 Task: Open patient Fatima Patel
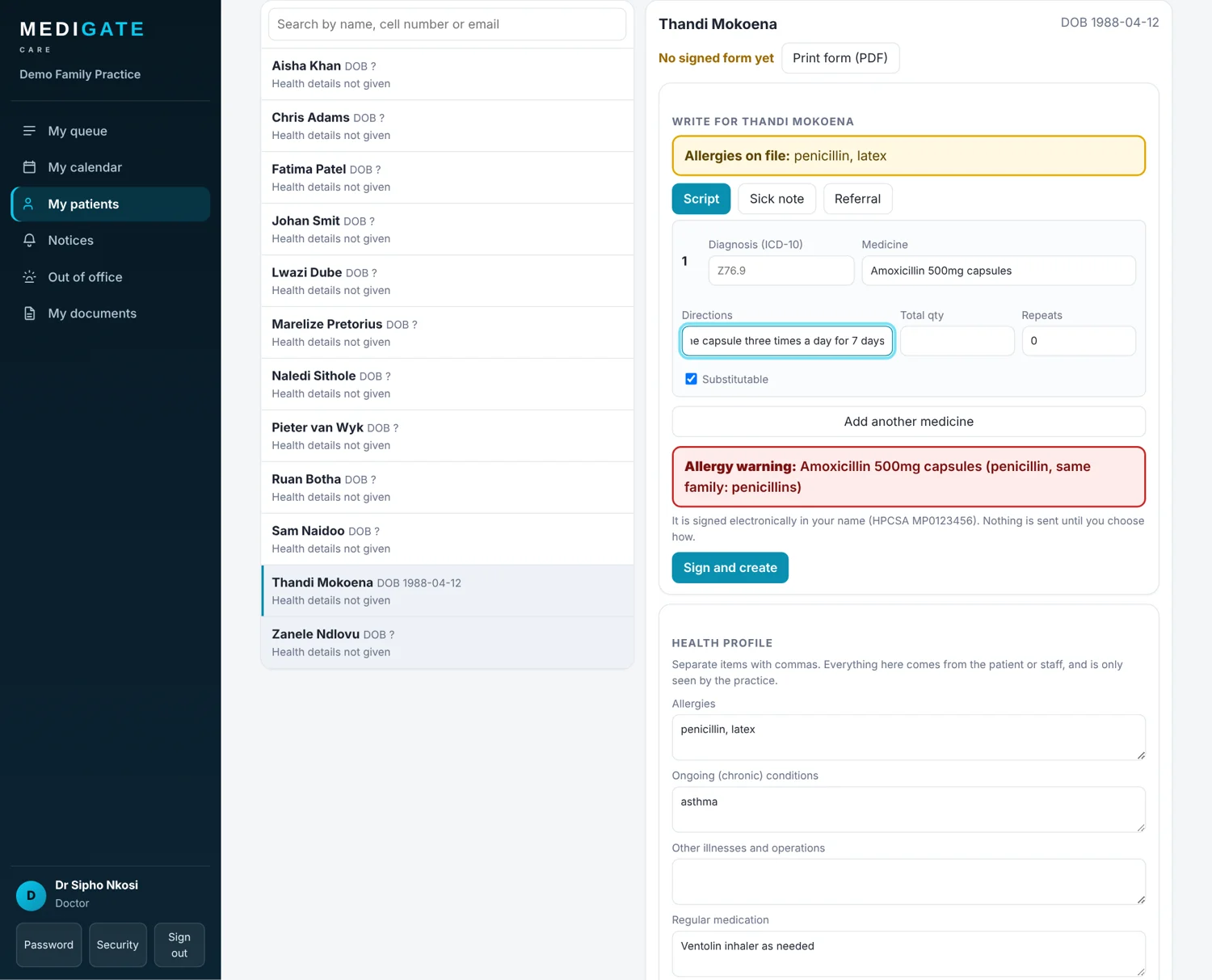(x=447, y=178)
